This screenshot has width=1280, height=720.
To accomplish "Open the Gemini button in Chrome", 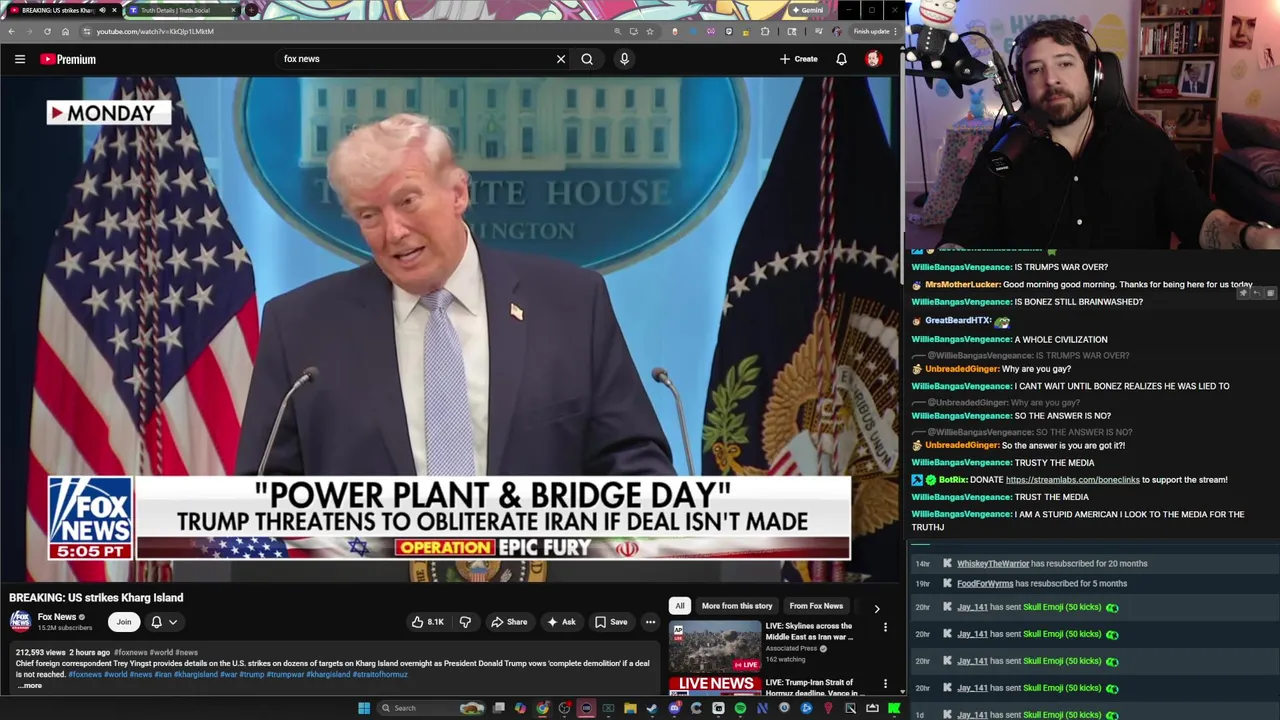I will 808,10.
